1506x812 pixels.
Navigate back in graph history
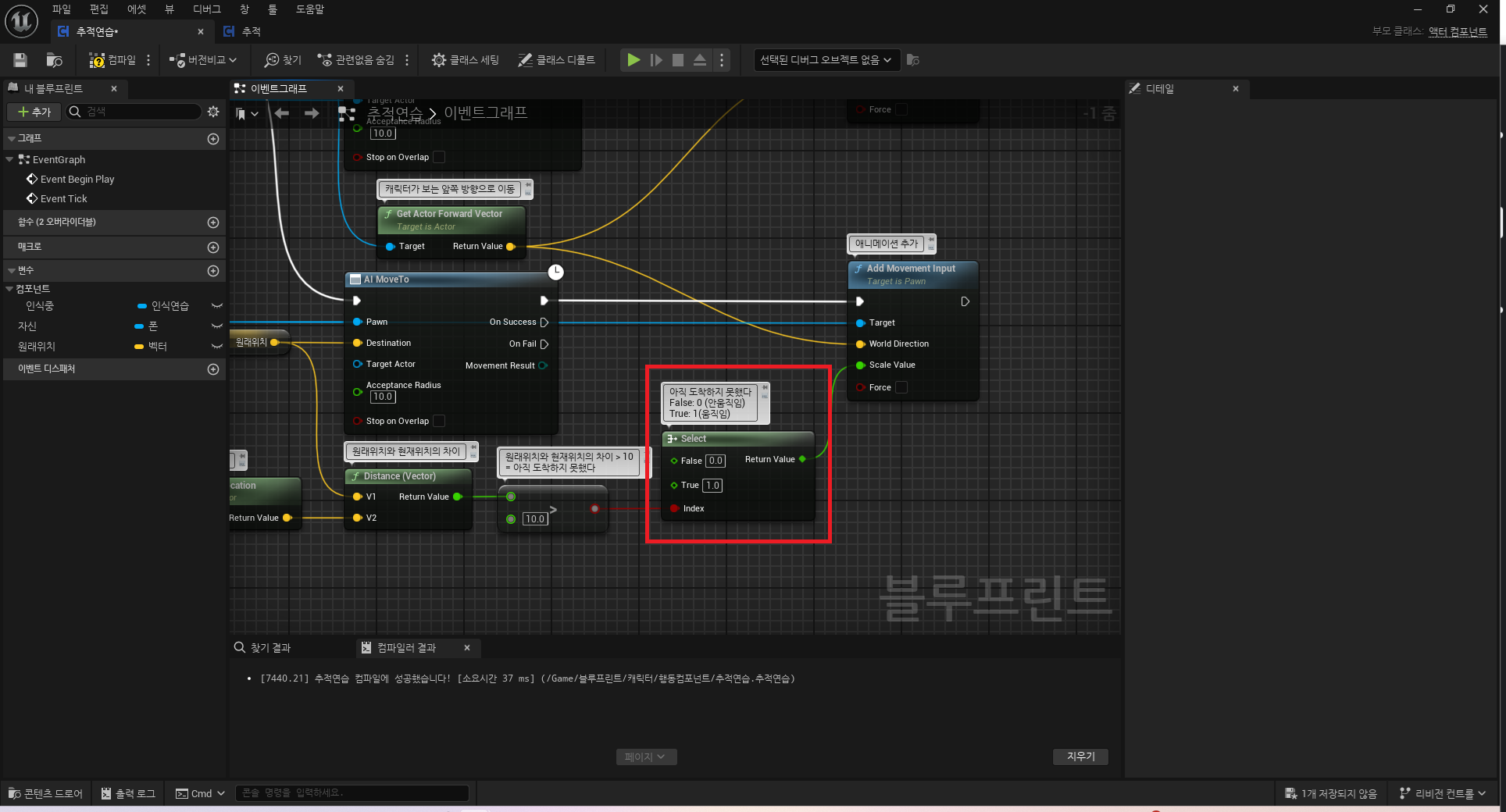coord(281,114)
